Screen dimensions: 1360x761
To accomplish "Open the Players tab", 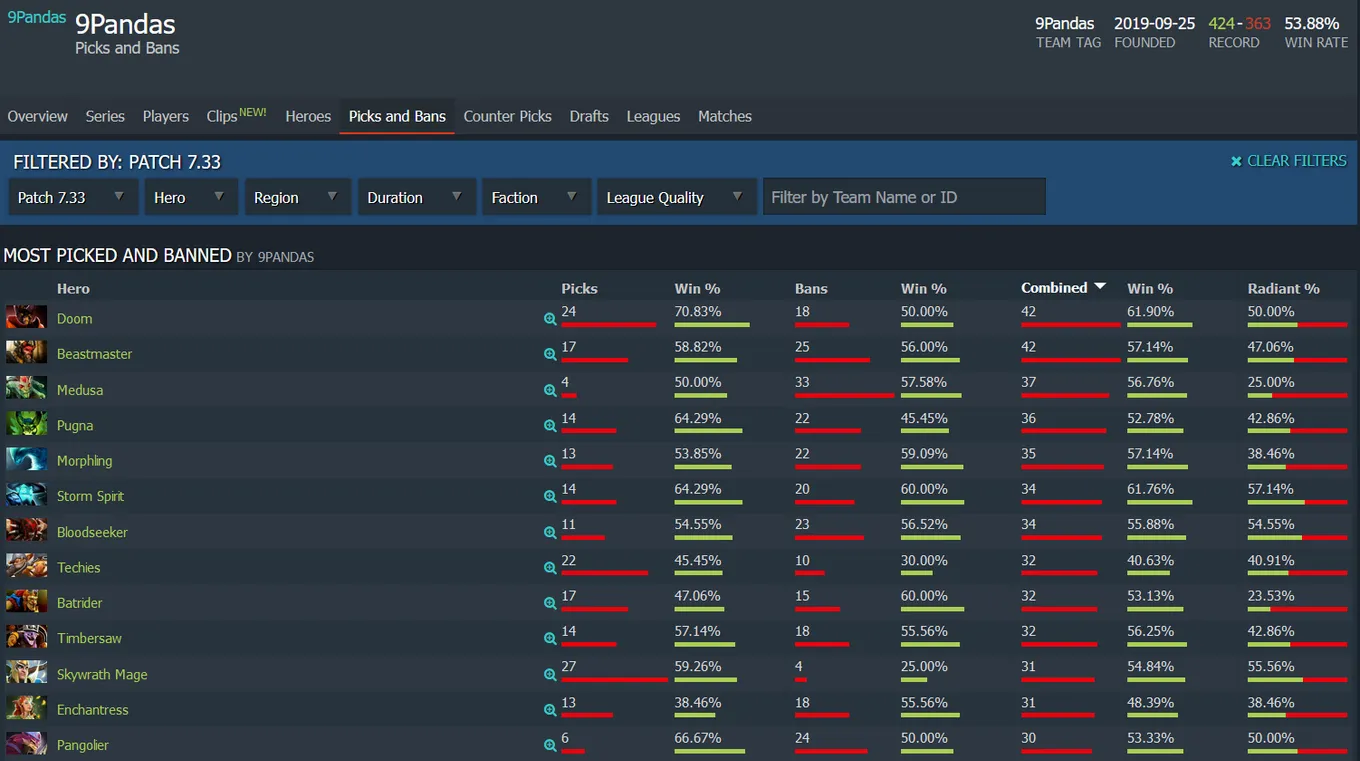I will tap(166, 116).
